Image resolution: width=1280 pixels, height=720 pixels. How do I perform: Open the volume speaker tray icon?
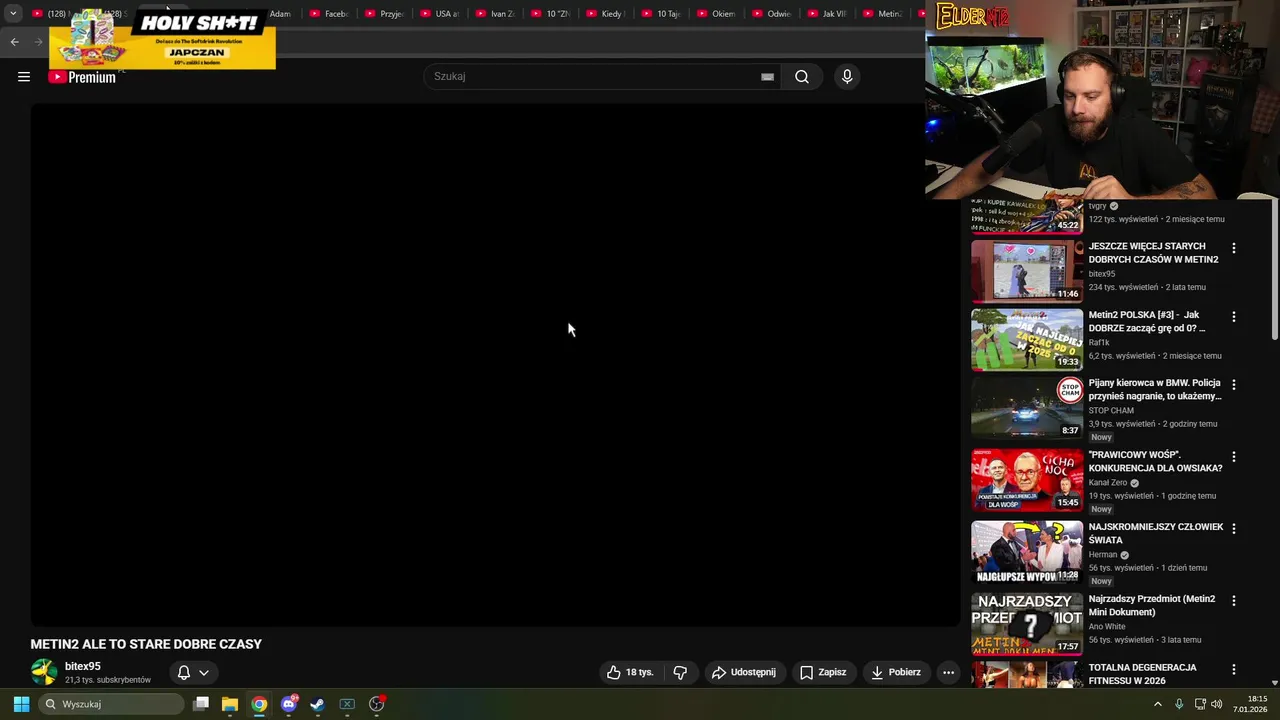click(x=1217, y=704)
